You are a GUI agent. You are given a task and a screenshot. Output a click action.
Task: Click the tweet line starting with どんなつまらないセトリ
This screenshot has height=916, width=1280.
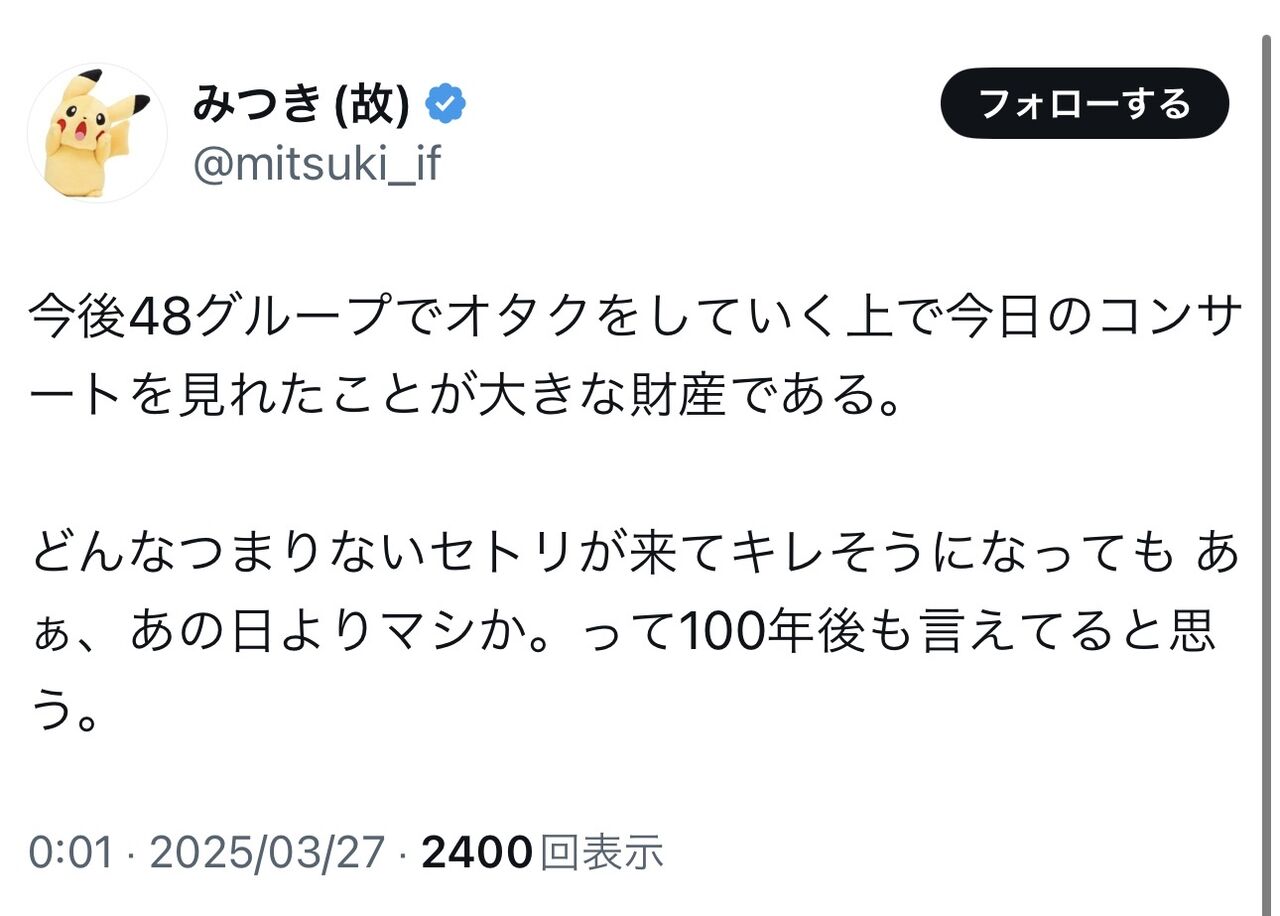(x=636, y=555)
